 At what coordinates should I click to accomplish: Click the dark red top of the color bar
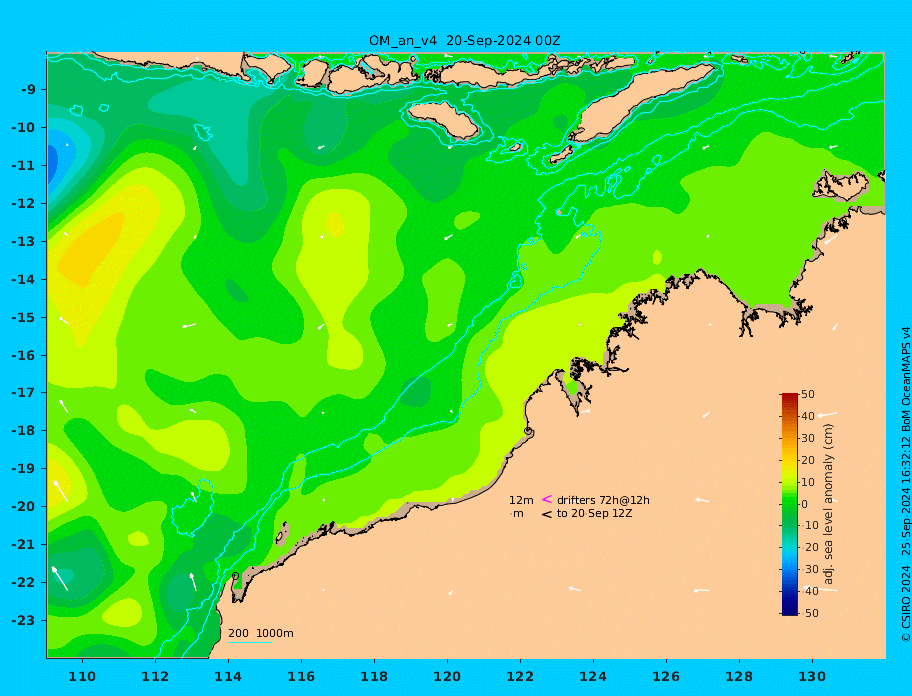click(790, 397)
